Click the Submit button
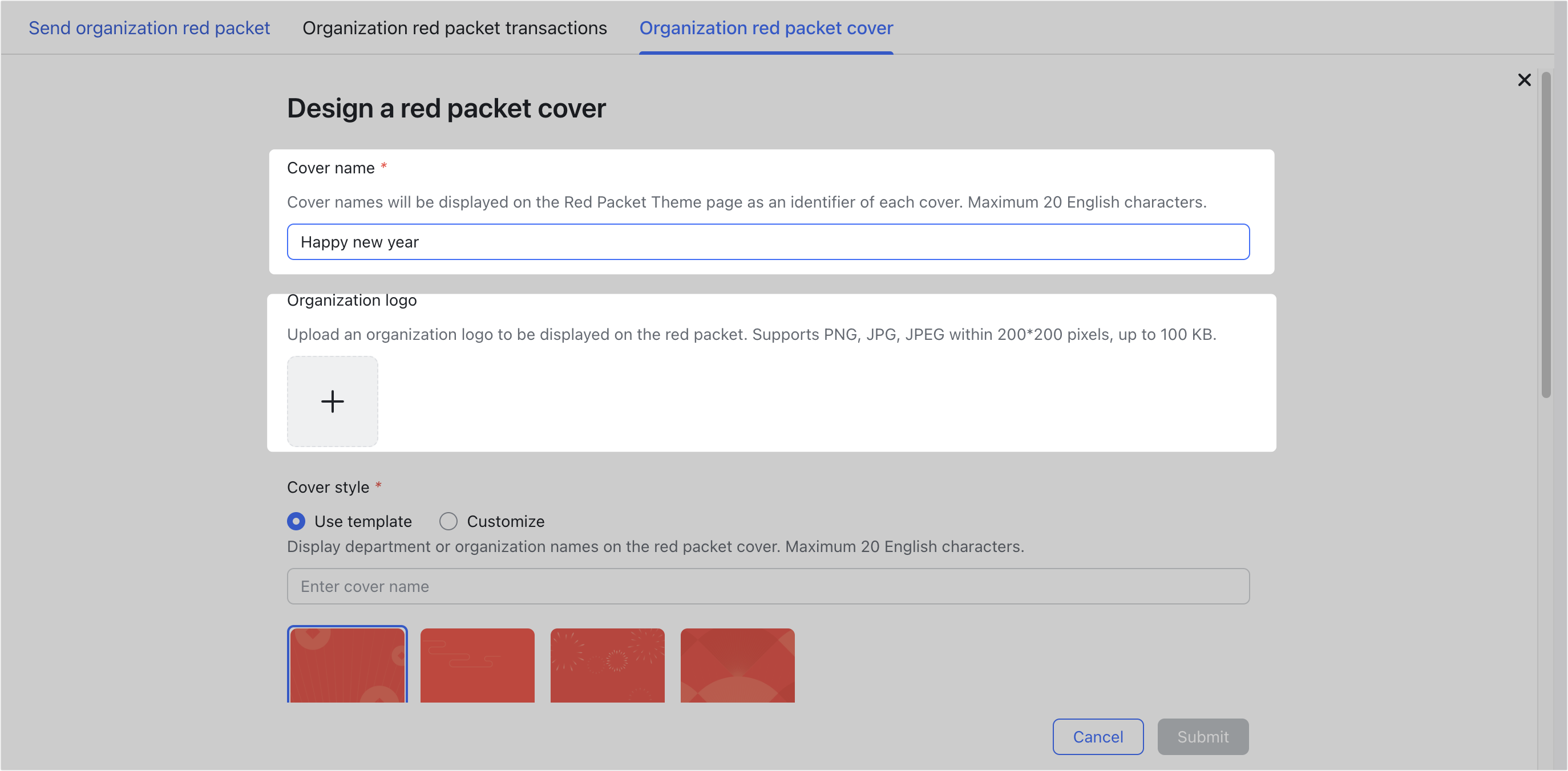This screenshot has width=1568, height=771. click(x=1203, y=736)
